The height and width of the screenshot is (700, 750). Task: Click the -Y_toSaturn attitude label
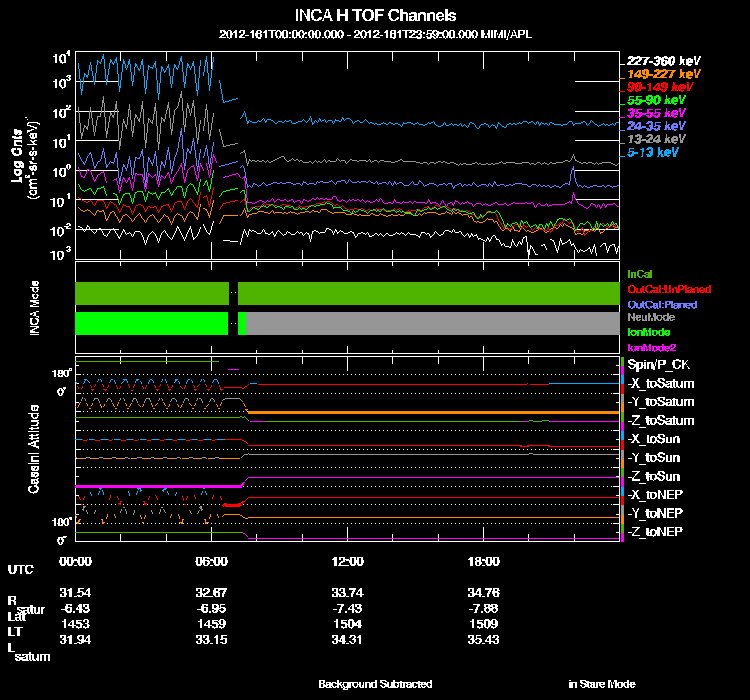coord(661,402)
